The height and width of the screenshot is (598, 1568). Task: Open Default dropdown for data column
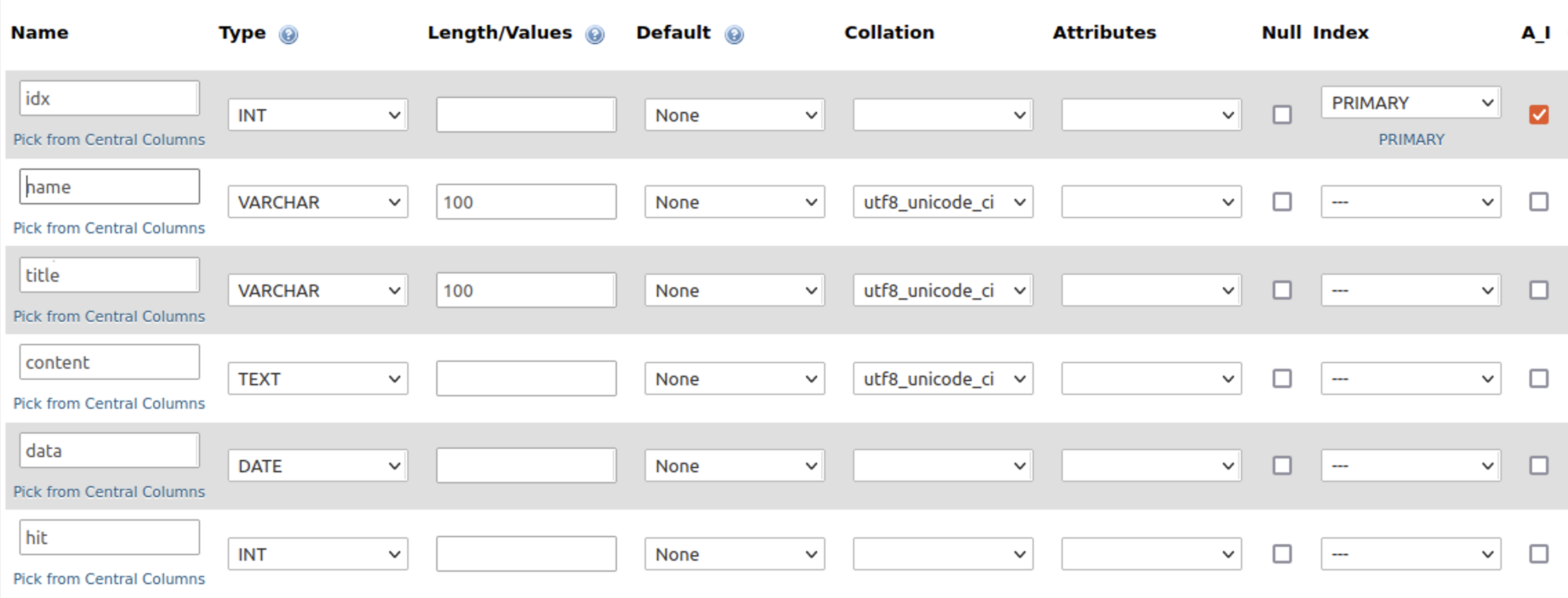(734, 466)
